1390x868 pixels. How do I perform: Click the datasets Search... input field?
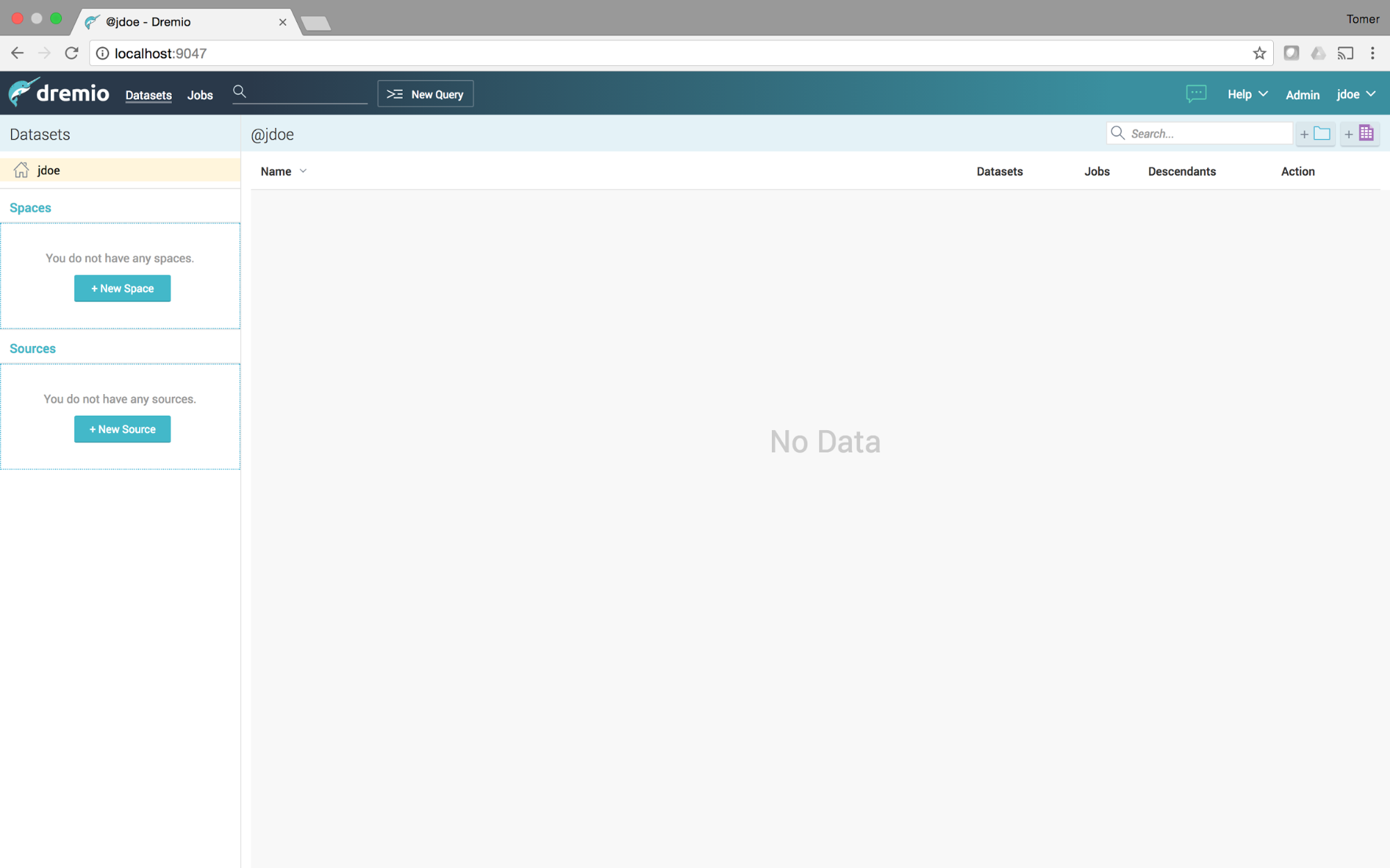(1208, 133)
